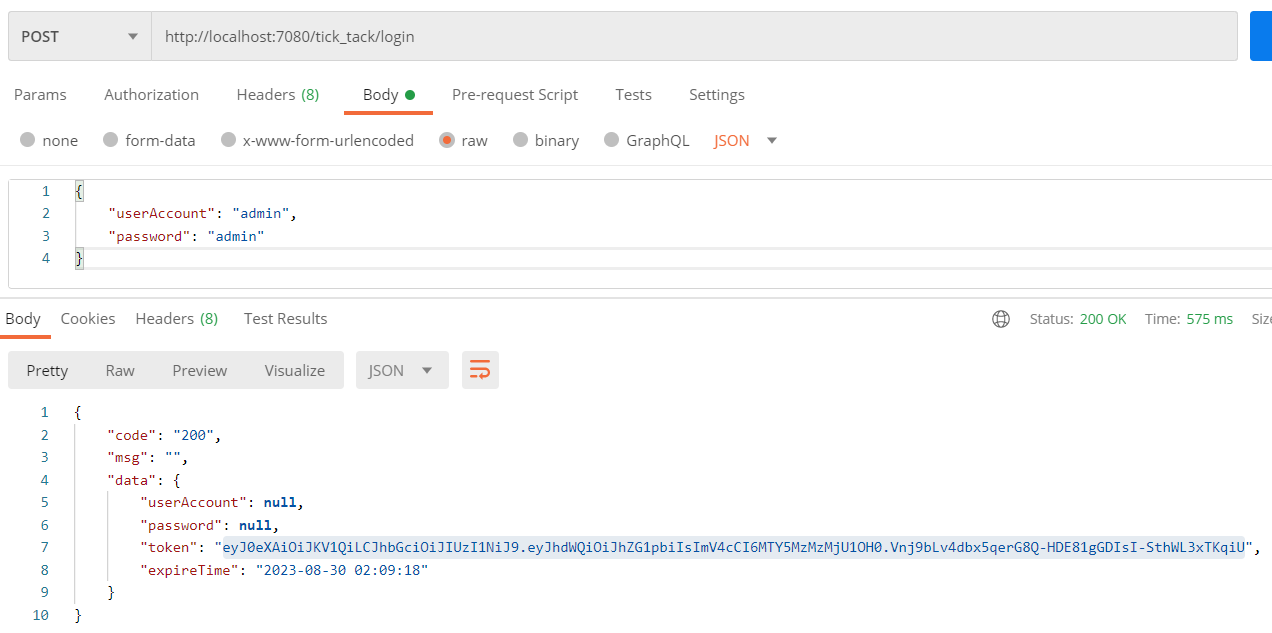The width and height of the screenshot is (1272, 633).
Task: Click the "code": "200" response line
Action: click(x=164, y=435)
